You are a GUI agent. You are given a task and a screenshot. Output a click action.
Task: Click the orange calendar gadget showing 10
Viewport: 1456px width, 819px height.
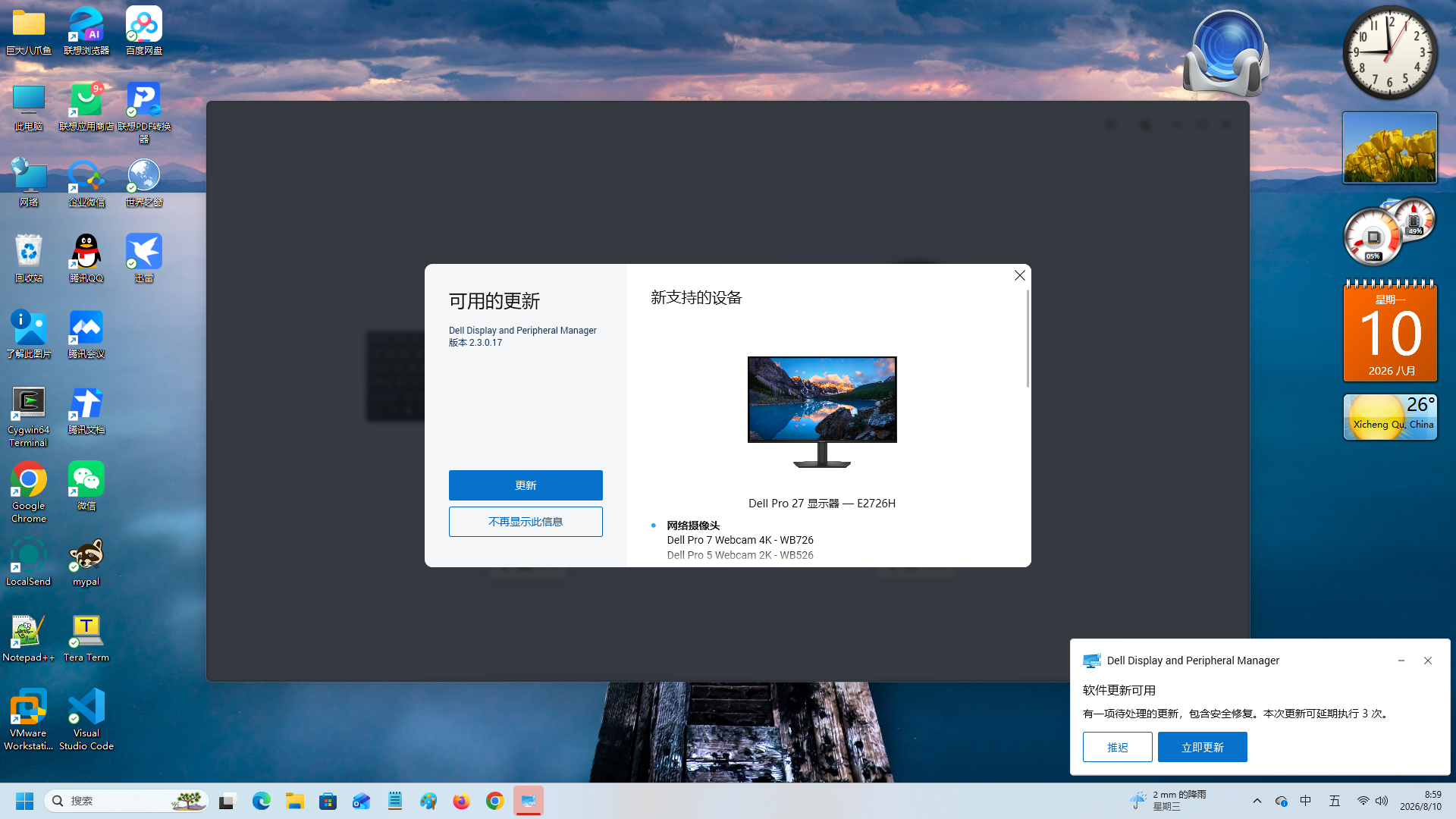coord(1390,331)
